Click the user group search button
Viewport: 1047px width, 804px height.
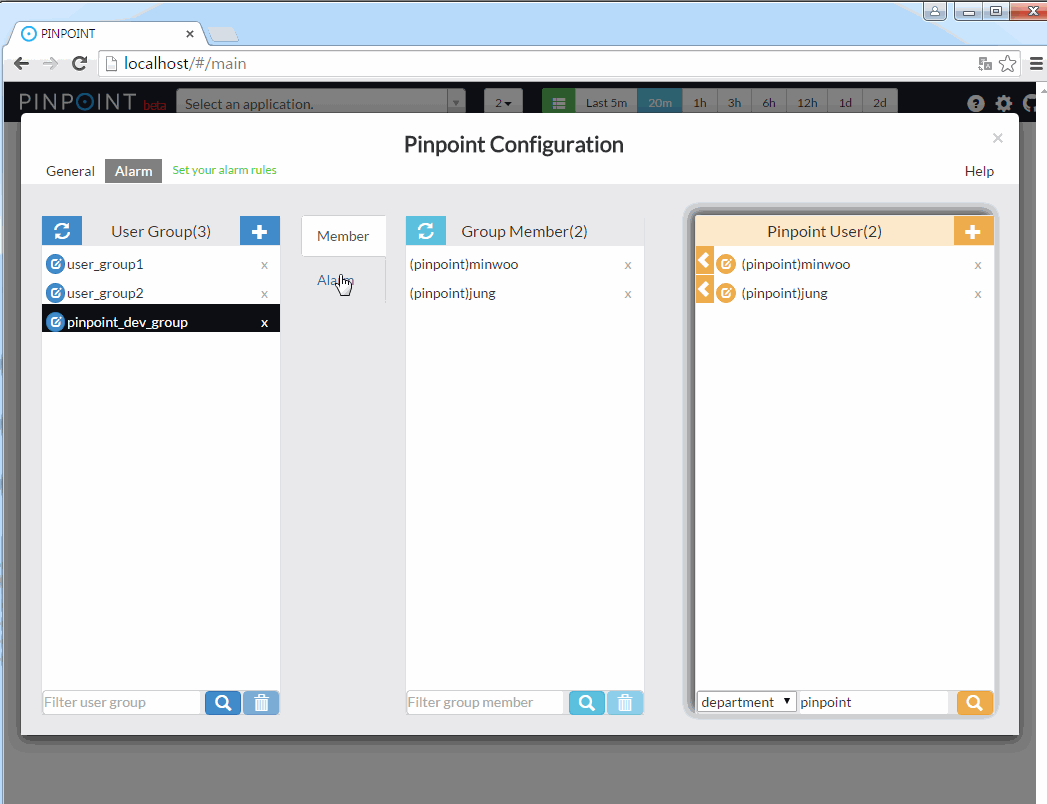tap(223, 703)
